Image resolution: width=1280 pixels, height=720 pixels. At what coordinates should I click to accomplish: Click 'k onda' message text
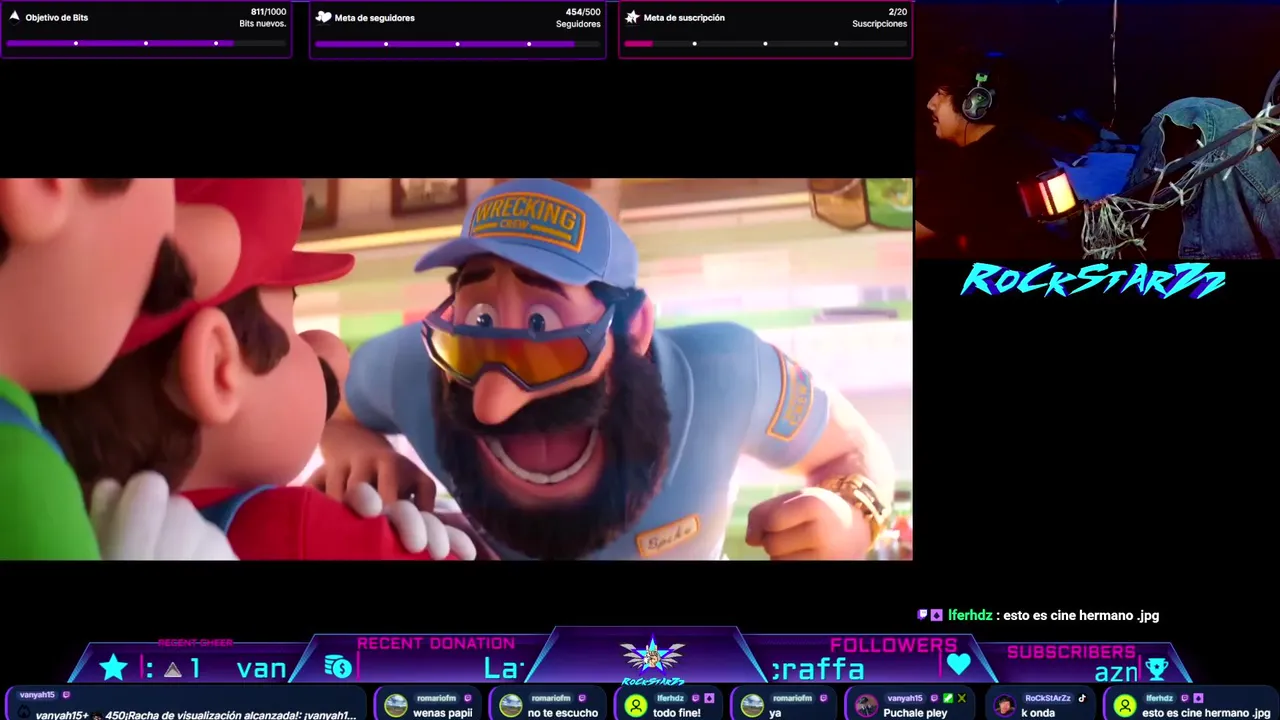coord(1038,713)
